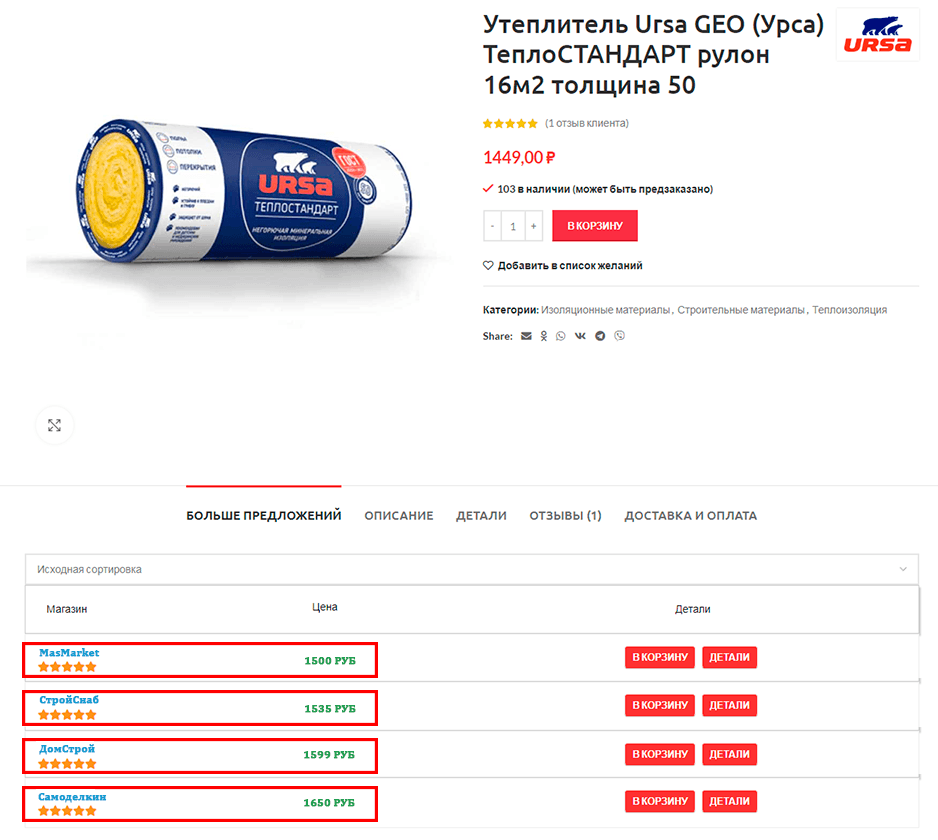Open the Отзывы (1) tab
938x840 pixels.
pos(565,516)
